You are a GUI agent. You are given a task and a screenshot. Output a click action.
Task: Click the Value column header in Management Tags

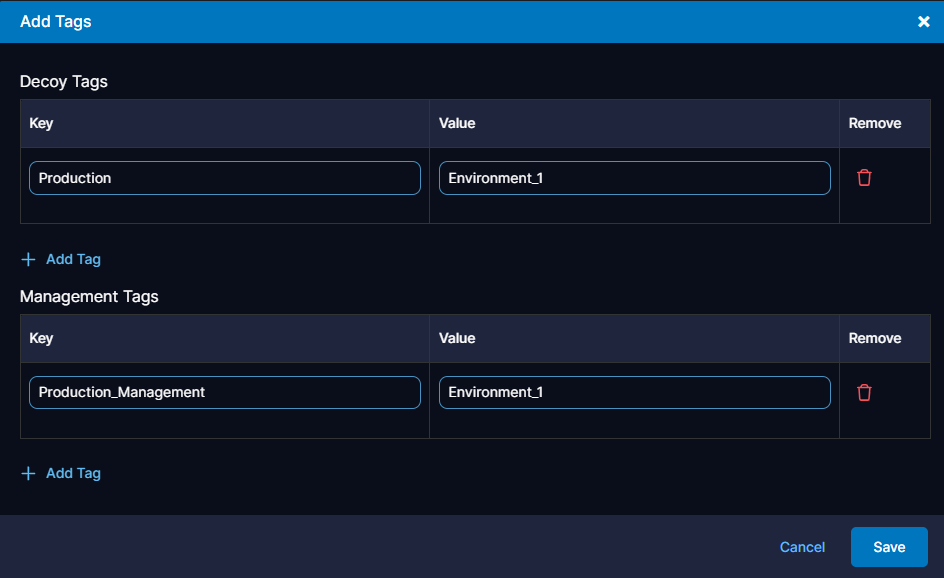coord(457,339)
